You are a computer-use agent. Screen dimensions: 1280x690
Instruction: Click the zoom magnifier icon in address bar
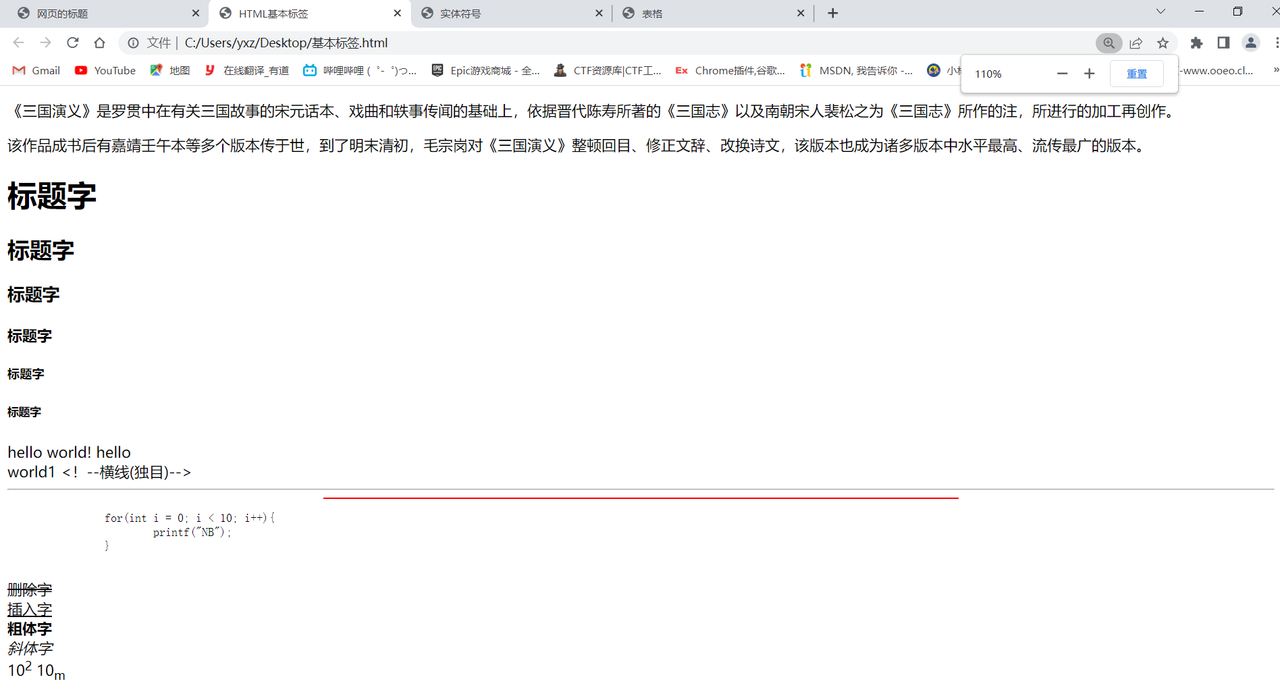1108,43
